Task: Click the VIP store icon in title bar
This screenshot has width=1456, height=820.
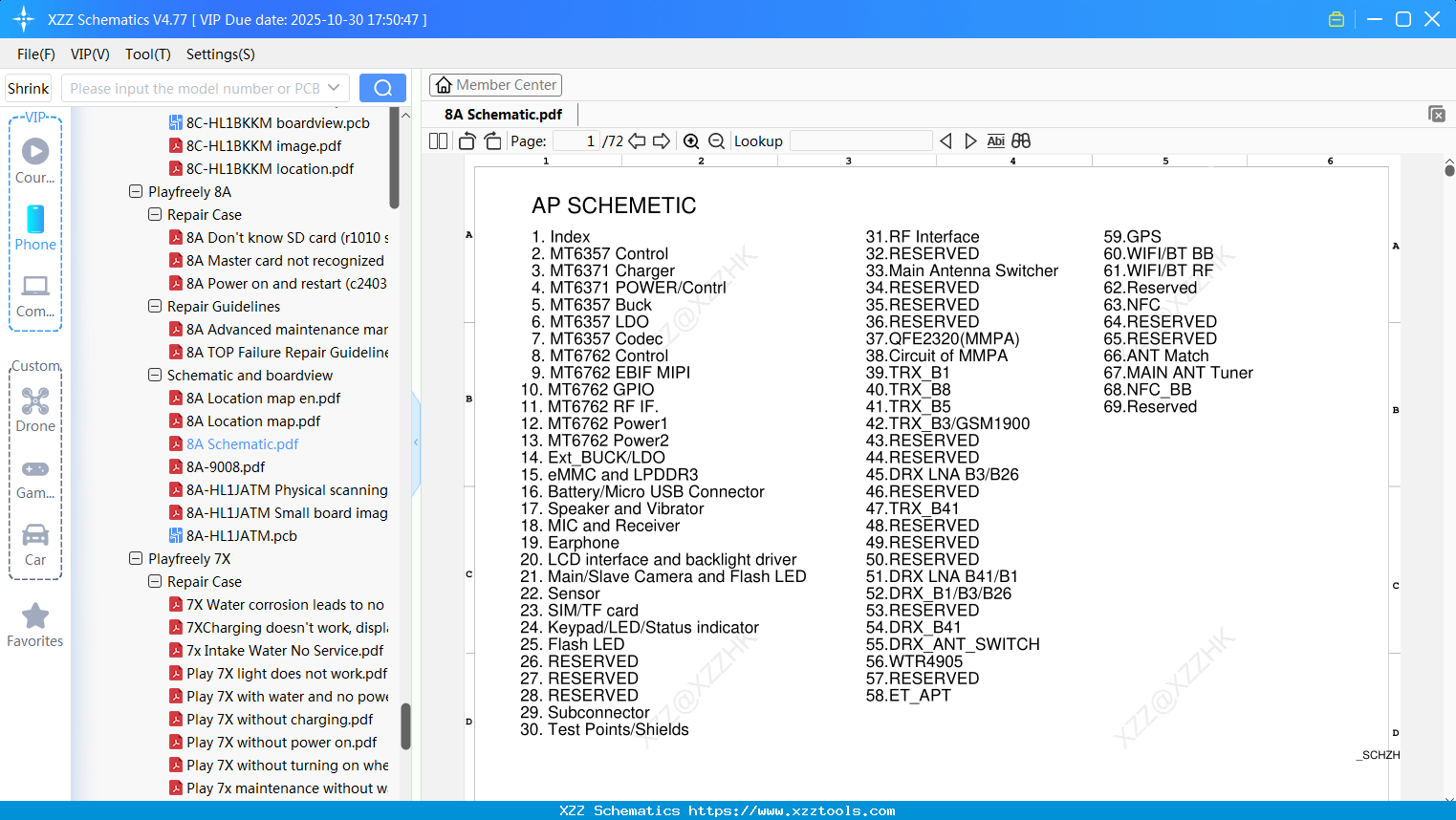Action: click(1336, 19)
